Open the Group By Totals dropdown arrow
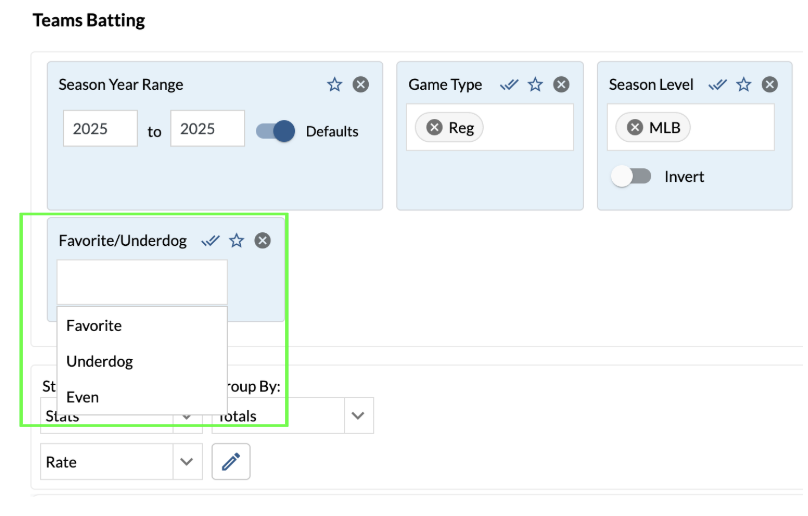Screen dimensions: 808x516 click(x=358, y=416)
